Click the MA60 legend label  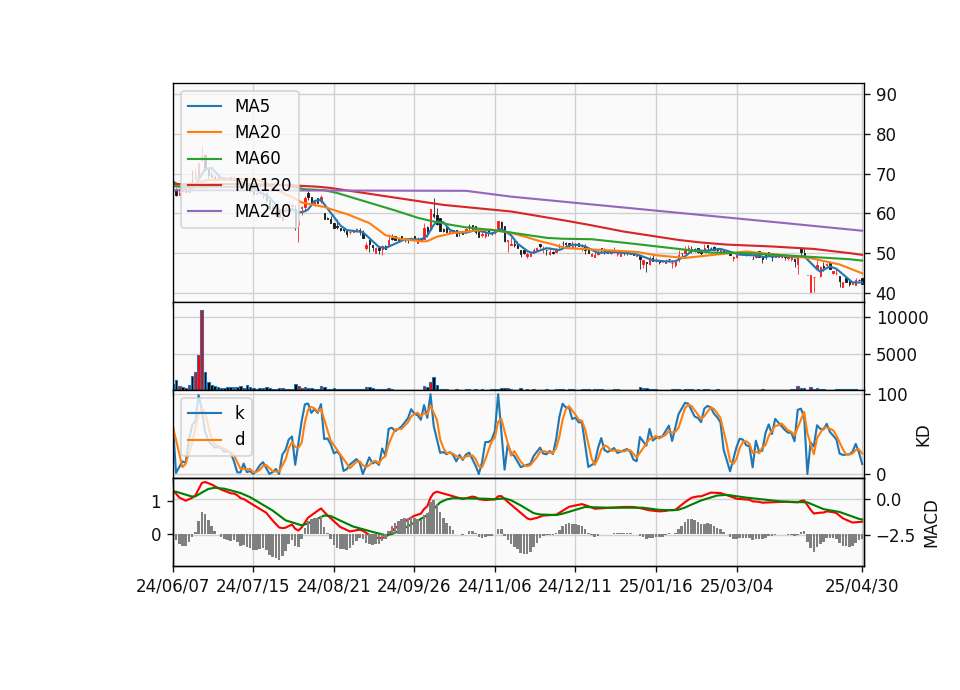coord(257,158)
